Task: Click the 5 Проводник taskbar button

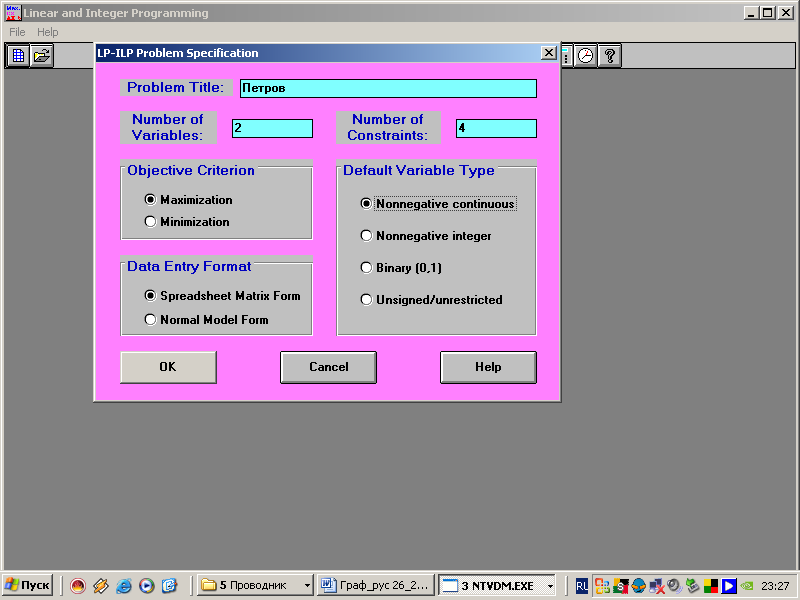Action: (x=255, y=586)
